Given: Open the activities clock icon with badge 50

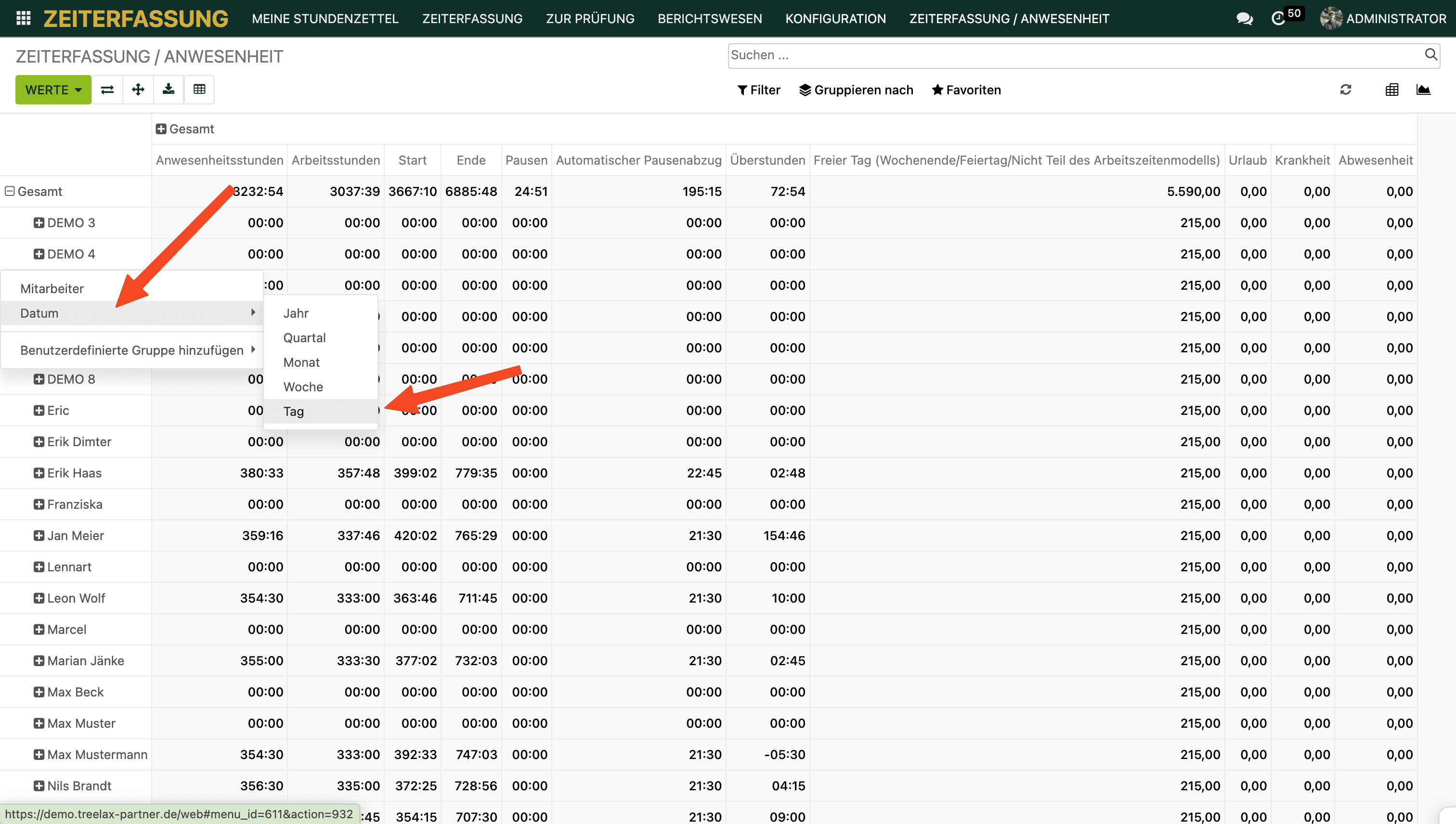Looking at the screenshot, I should [1279, 19].
